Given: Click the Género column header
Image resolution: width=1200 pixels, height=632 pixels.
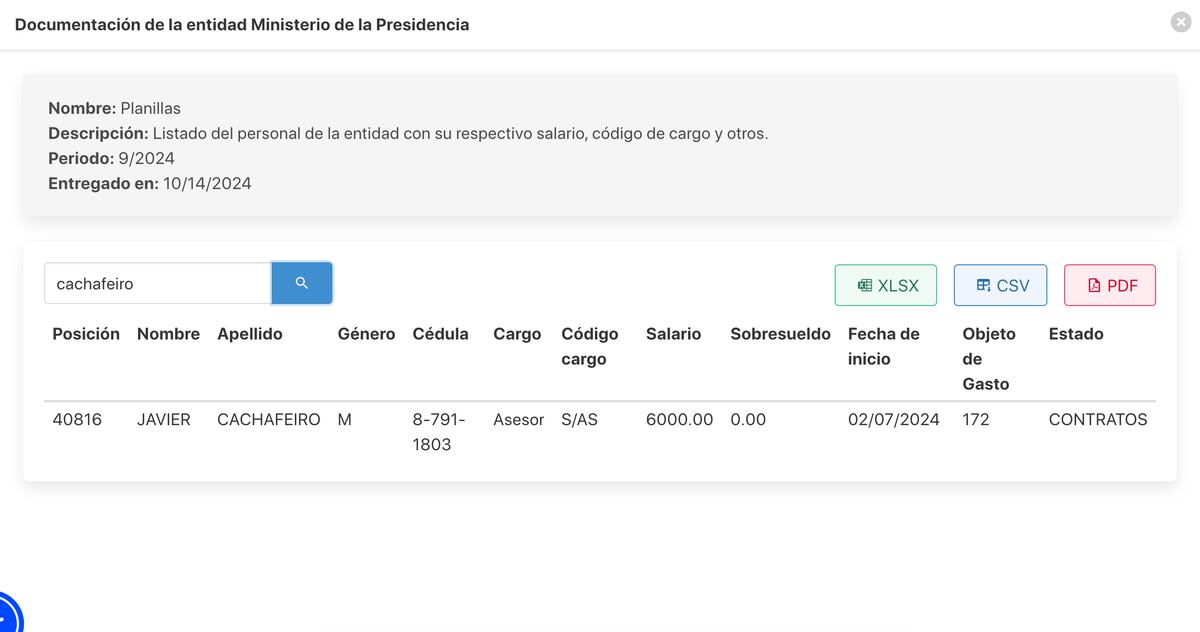Looking at the screenshot, I should pos(366,334).
